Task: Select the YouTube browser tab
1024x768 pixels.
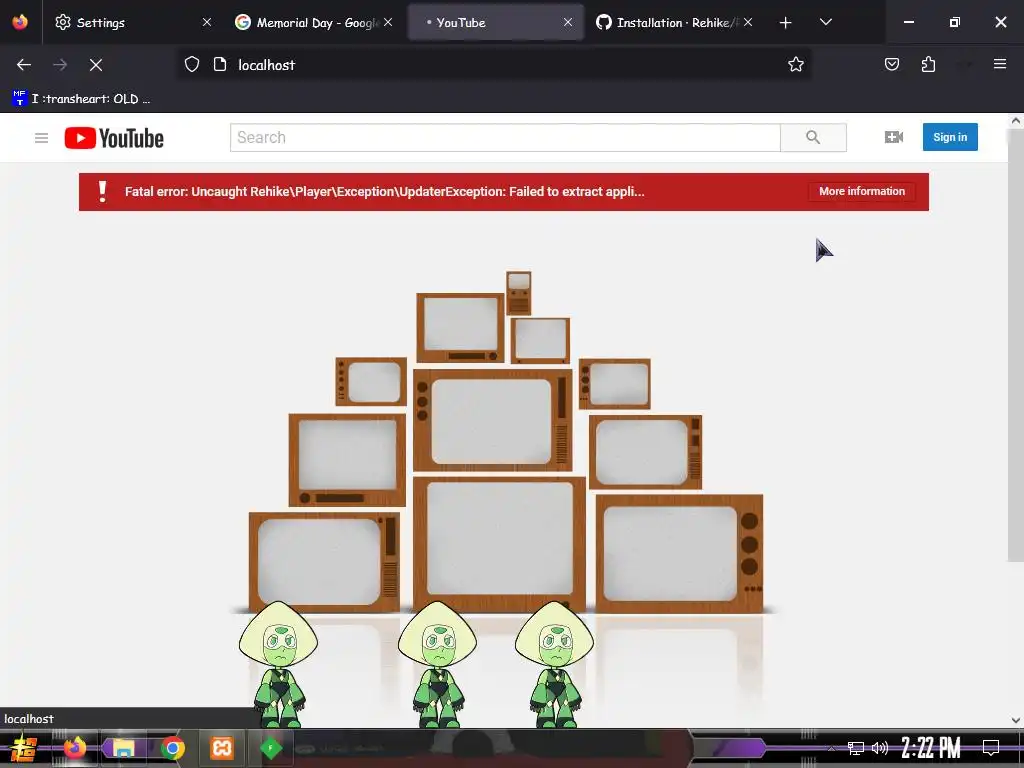Action: pos(495,22)
